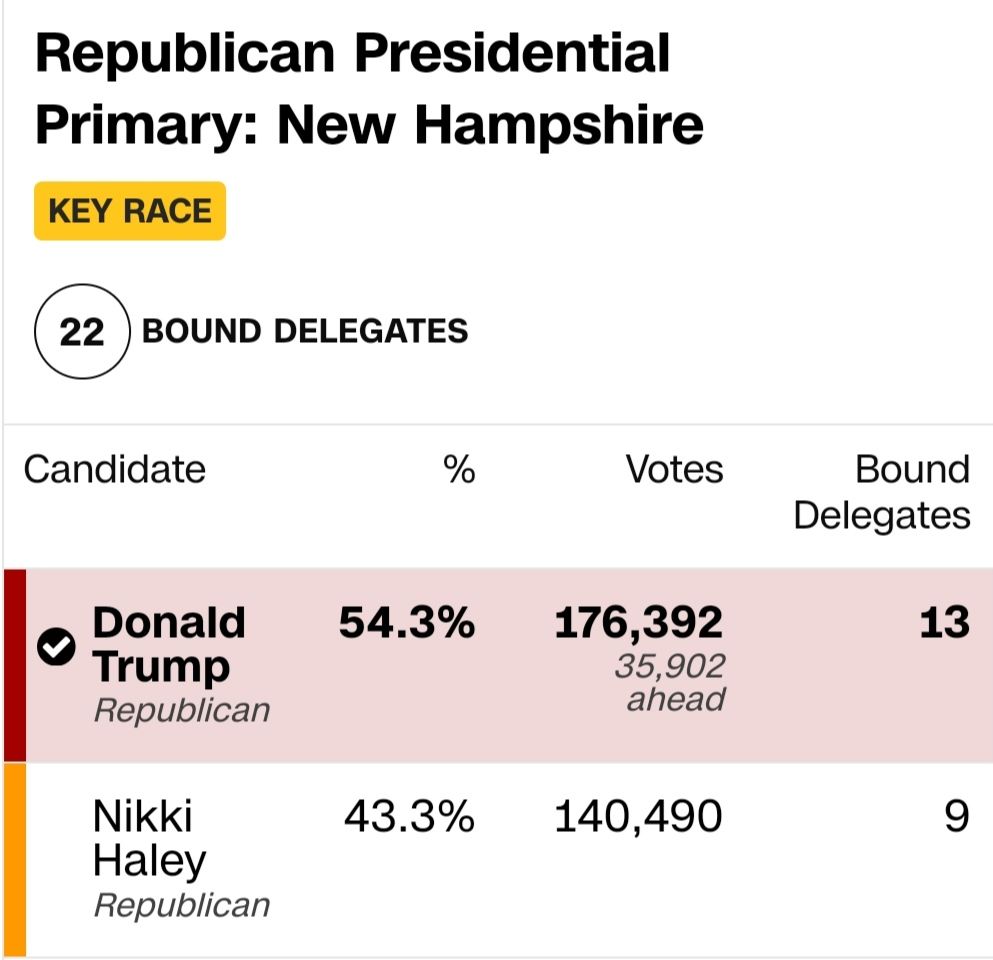Click the dark red Trump color bar
Viewport: 993px width, 960px height.
coord(14,665)
